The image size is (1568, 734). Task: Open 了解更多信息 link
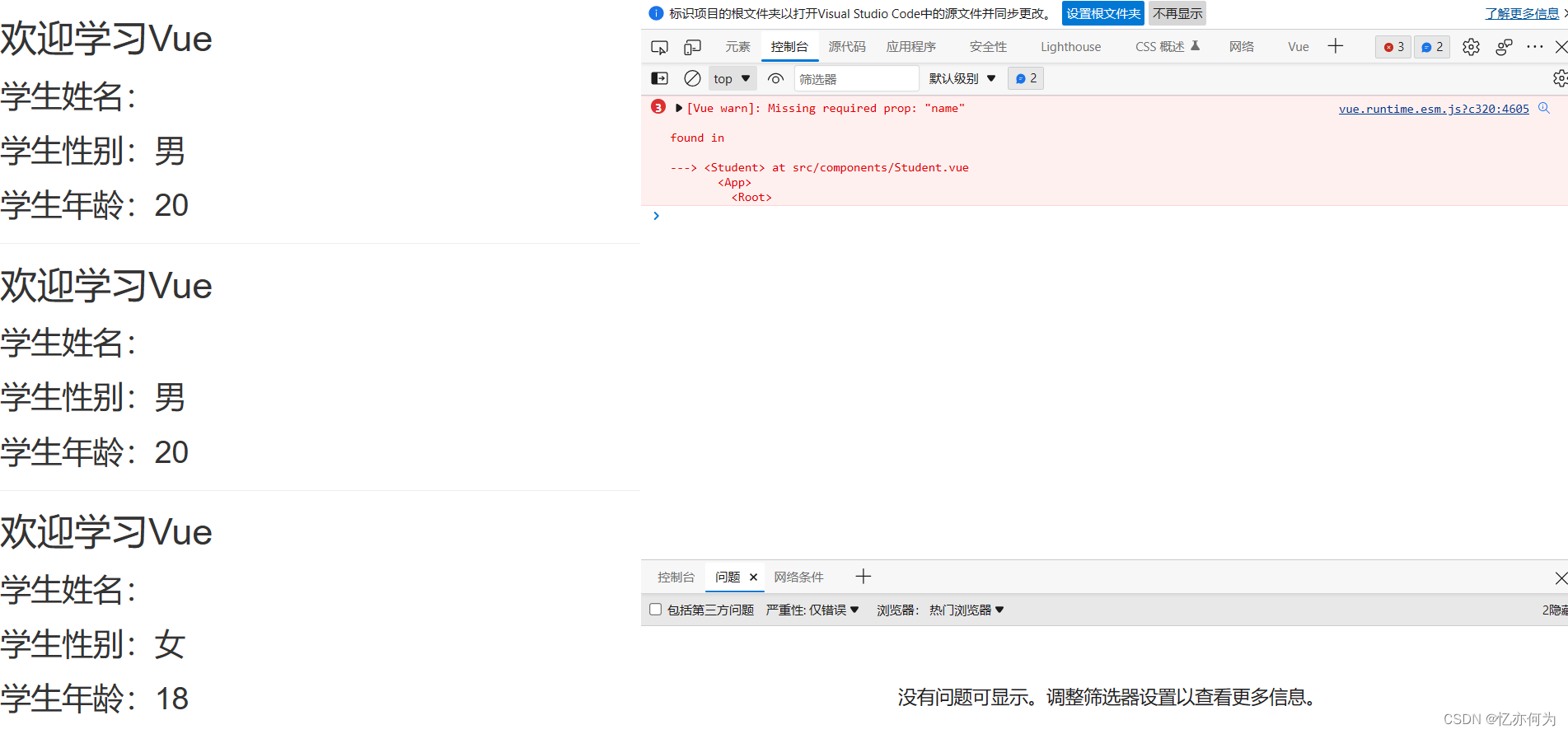(x=1522, y=13)
